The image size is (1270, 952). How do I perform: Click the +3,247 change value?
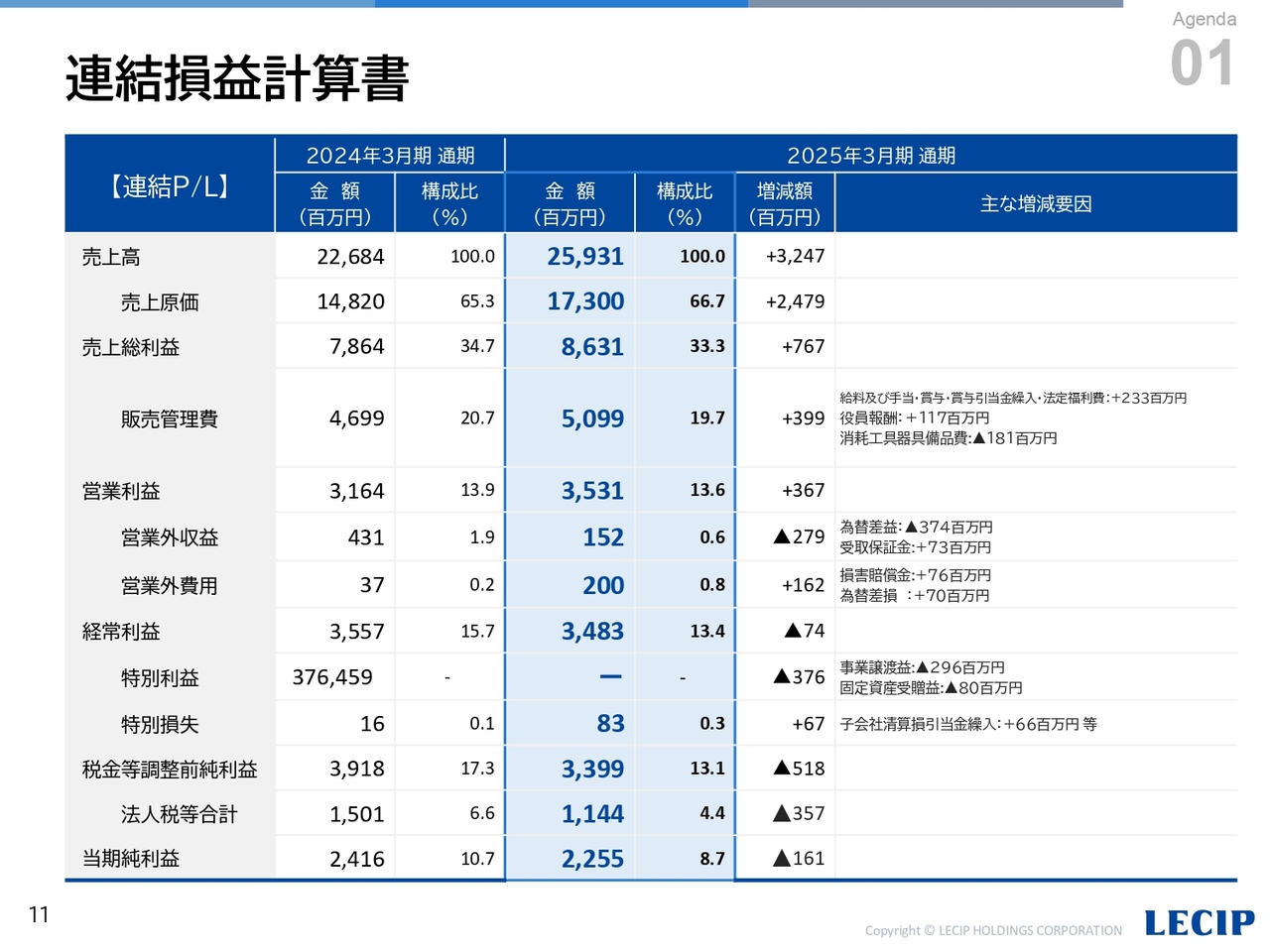pyautogui.click(x=795, y=256)
